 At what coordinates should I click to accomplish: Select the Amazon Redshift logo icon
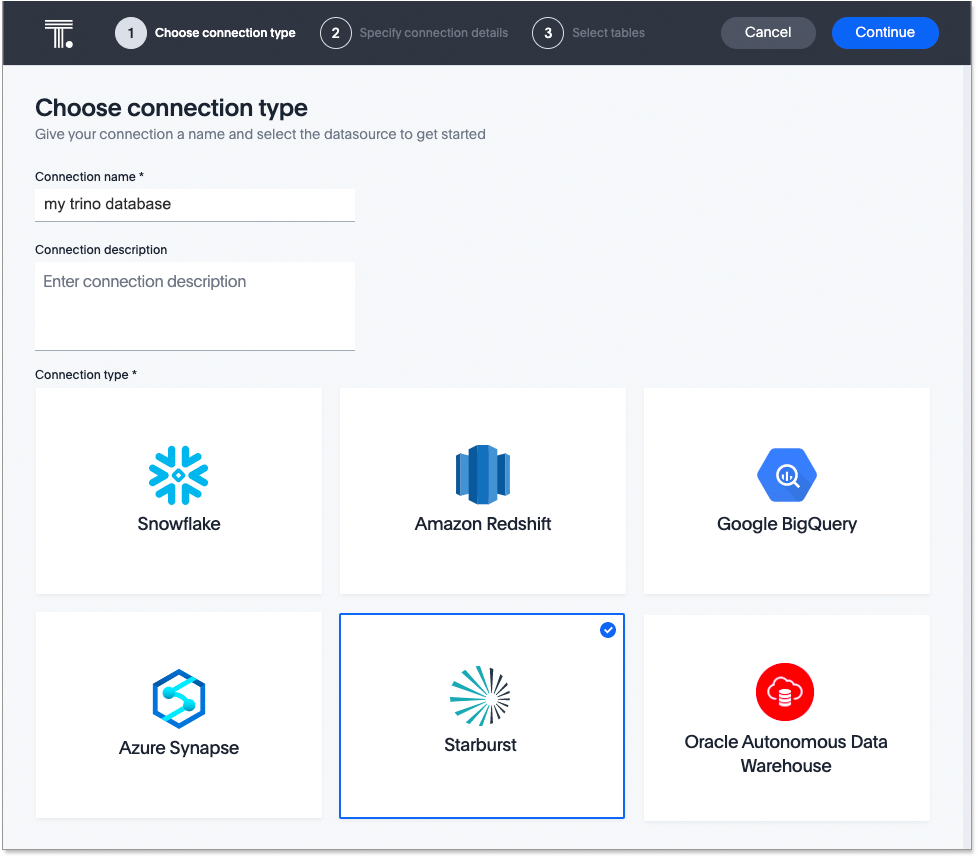483,474
